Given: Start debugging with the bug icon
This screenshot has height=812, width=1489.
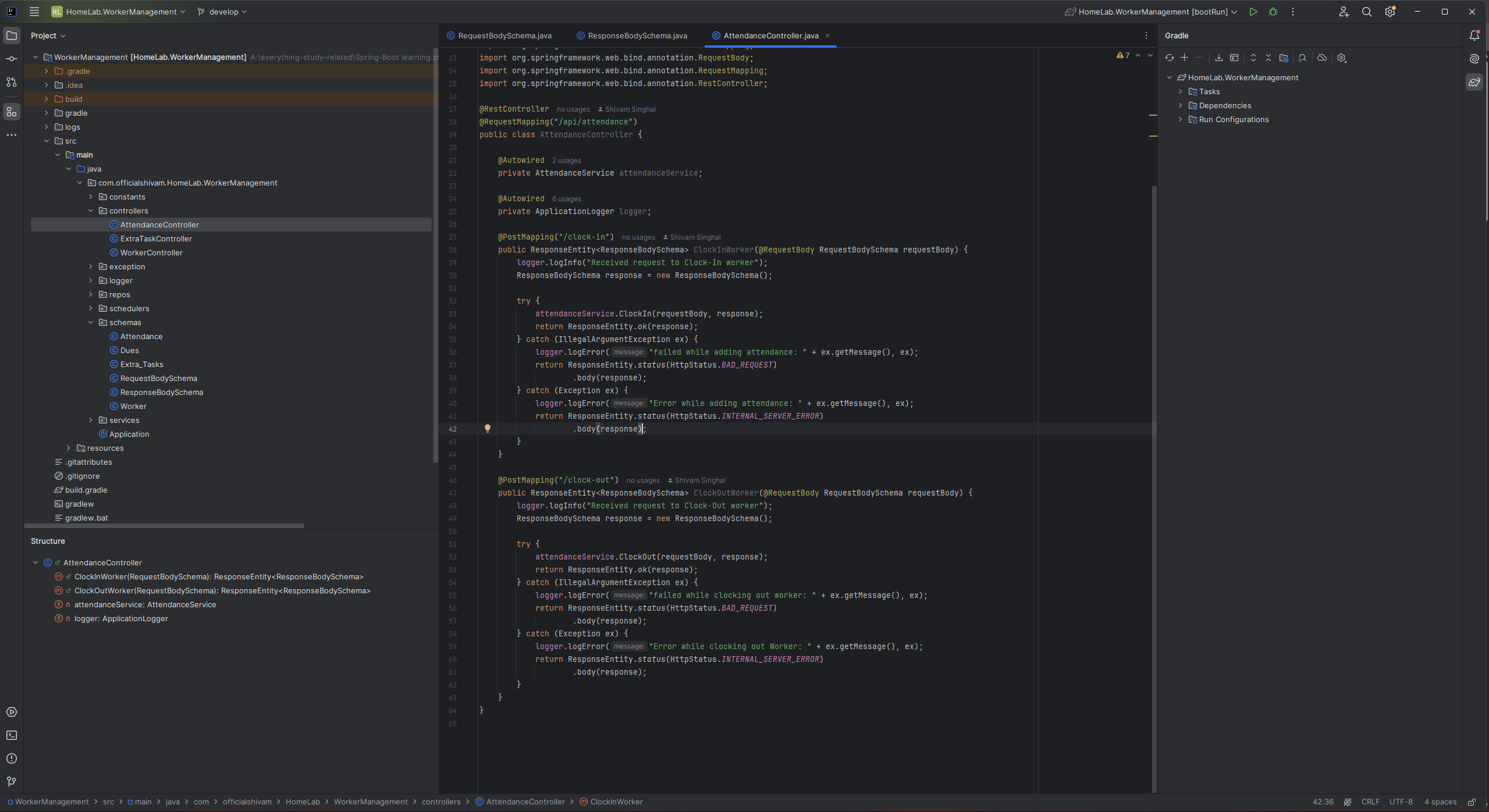Looking at the screenshot, I should coord(1273,12).
